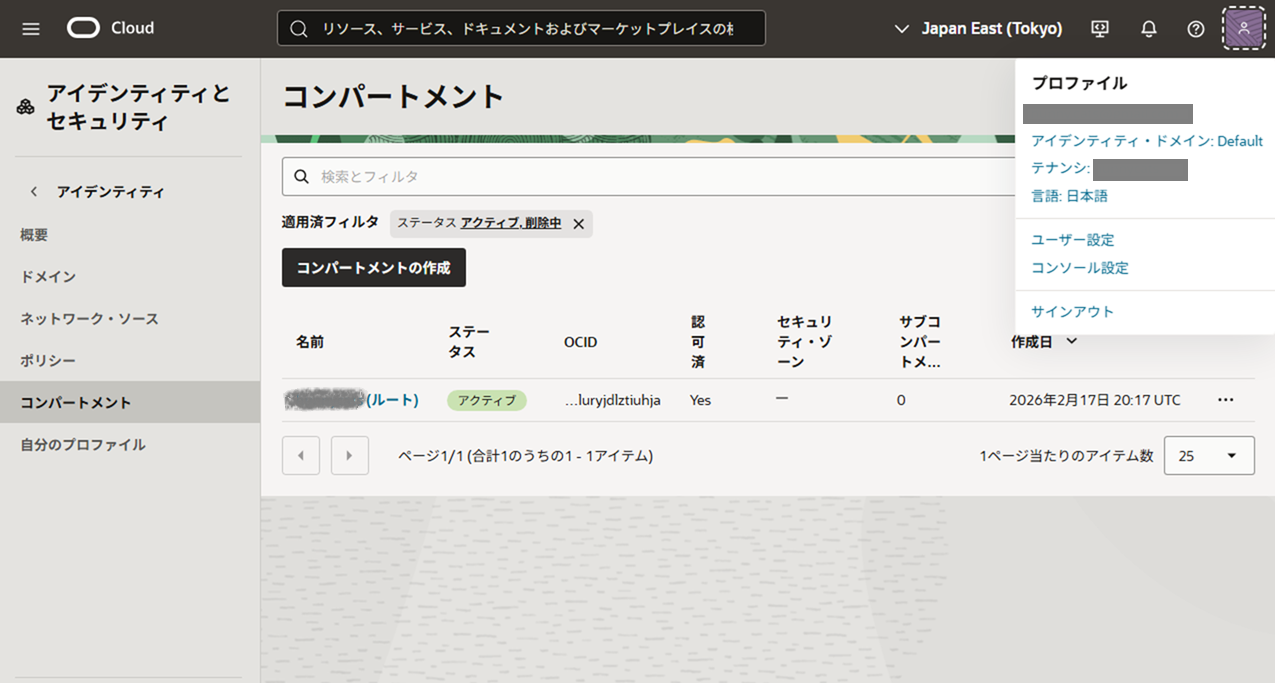Open the help question mark icon
This screenshot has width=1275, height=683.
[x=1195, y=29]
